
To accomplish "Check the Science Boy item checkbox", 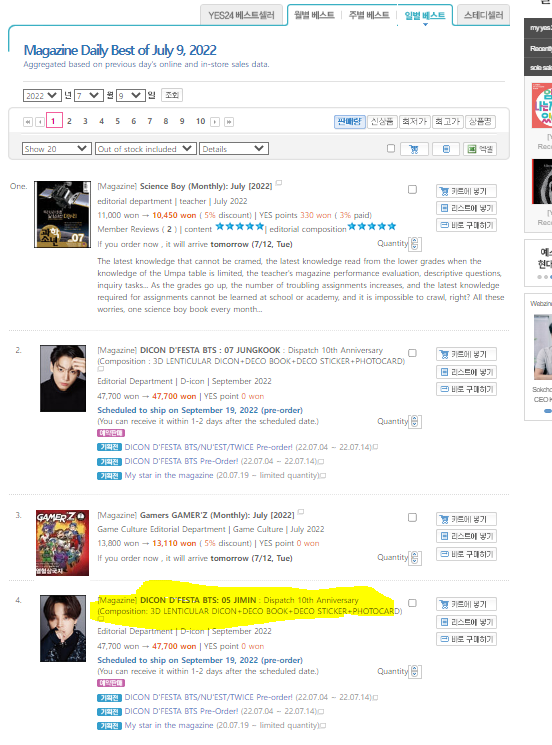I will [x=412, y=190].
